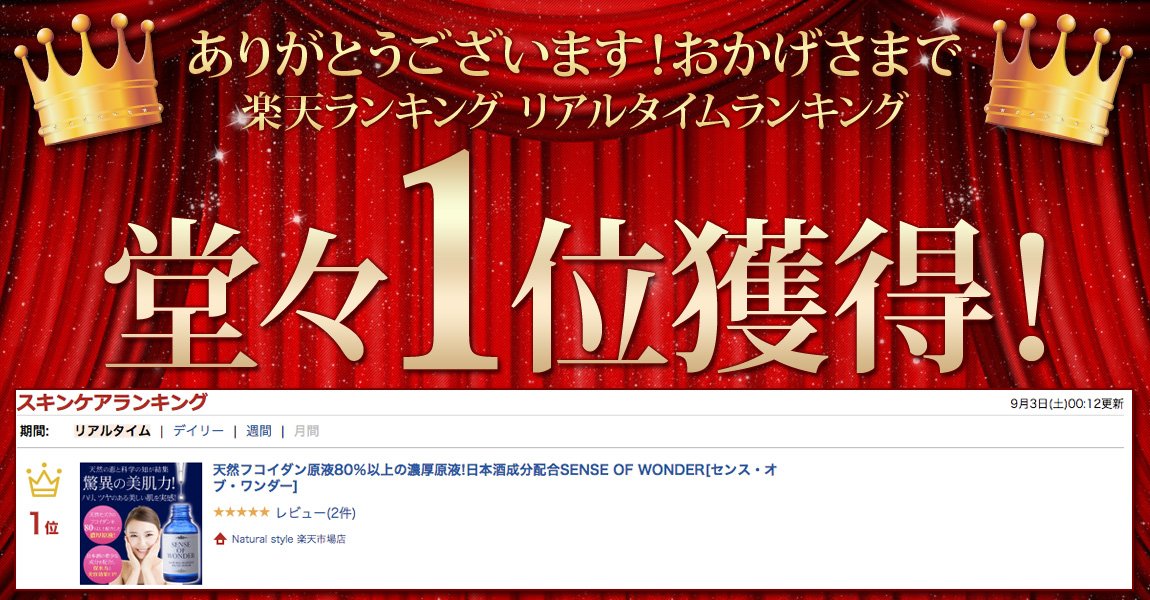This screenshot has width=1150, height=600.
Task: Click the red 1位 rank label
Action: click(x=44, y=524)
